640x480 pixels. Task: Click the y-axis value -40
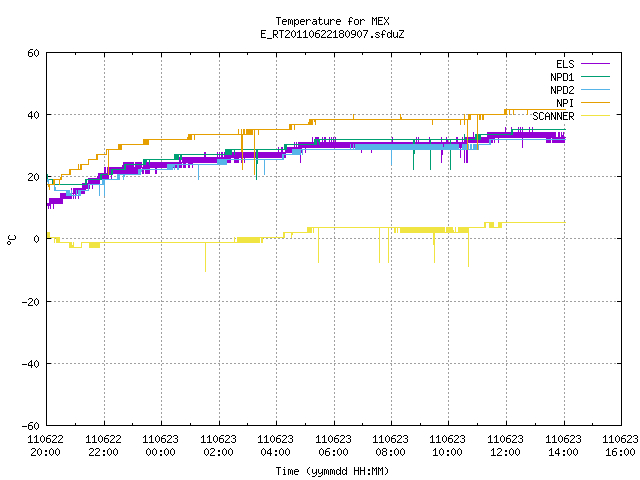[31, 364]
